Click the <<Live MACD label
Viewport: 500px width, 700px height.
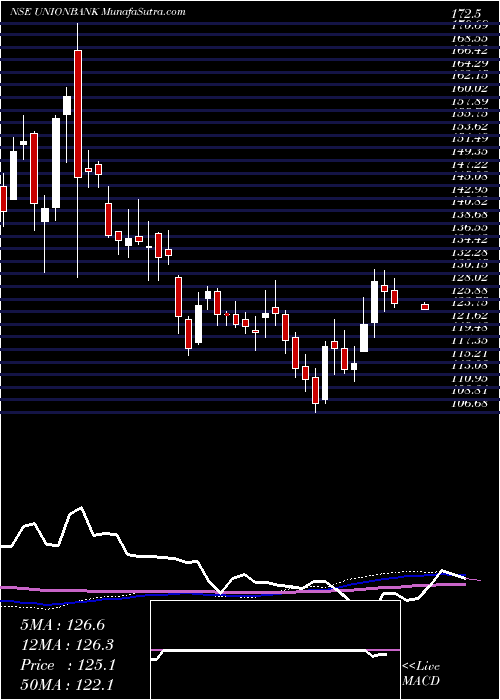click(x=421, y=673)
